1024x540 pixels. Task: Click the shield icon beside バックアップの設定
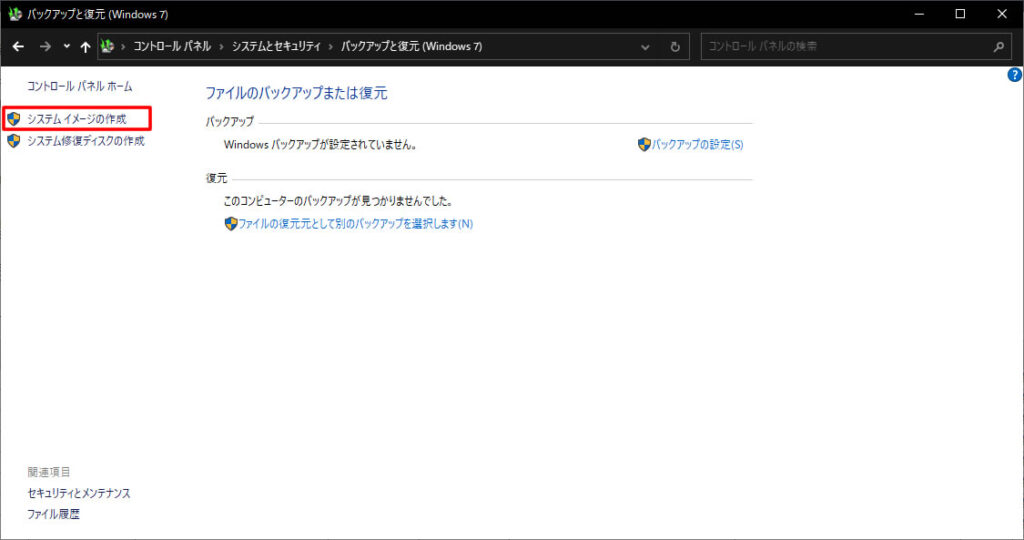tap(644, 144)
